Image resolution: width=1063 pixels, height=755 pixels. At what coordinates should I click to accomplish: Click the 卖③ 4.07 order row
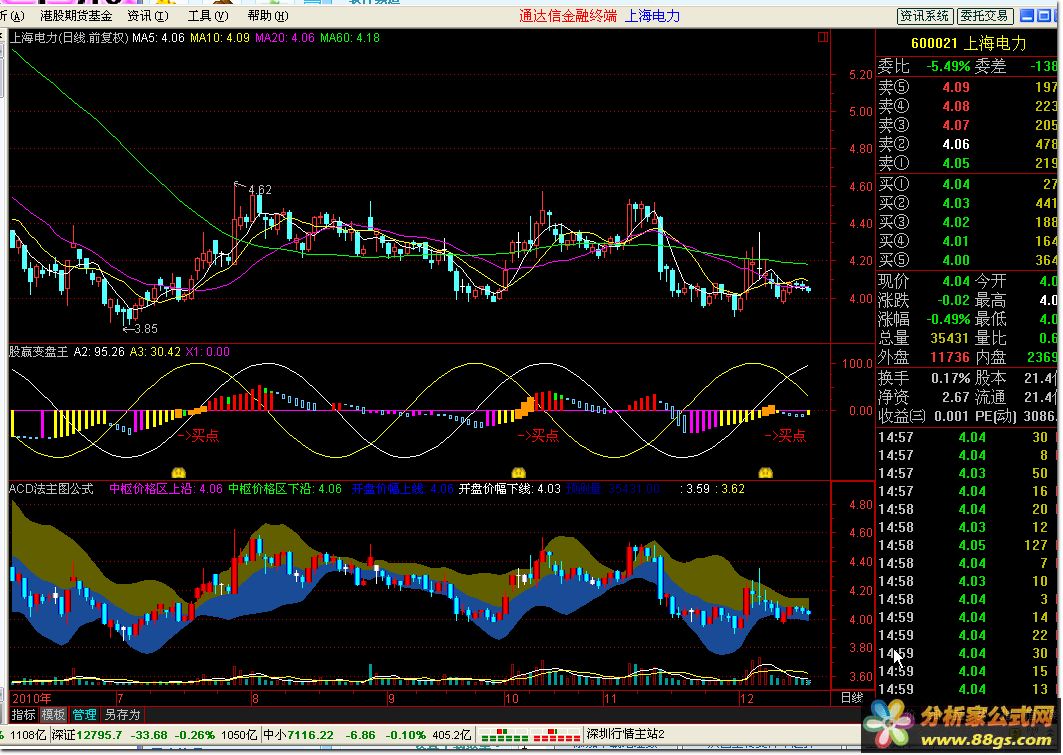tap(967, 125)
